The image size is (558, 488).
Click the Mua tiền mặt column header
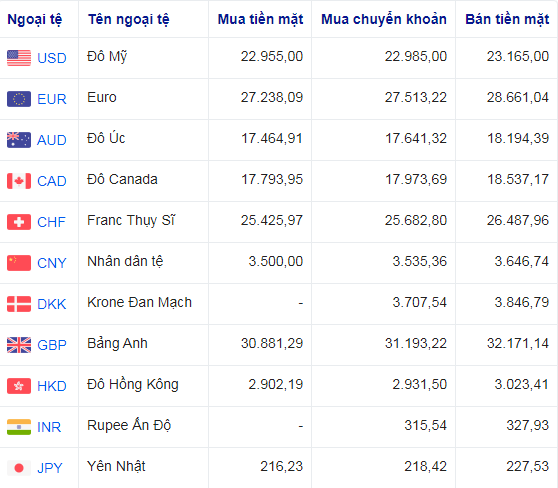pyautogui.click(x=260, y=19)
